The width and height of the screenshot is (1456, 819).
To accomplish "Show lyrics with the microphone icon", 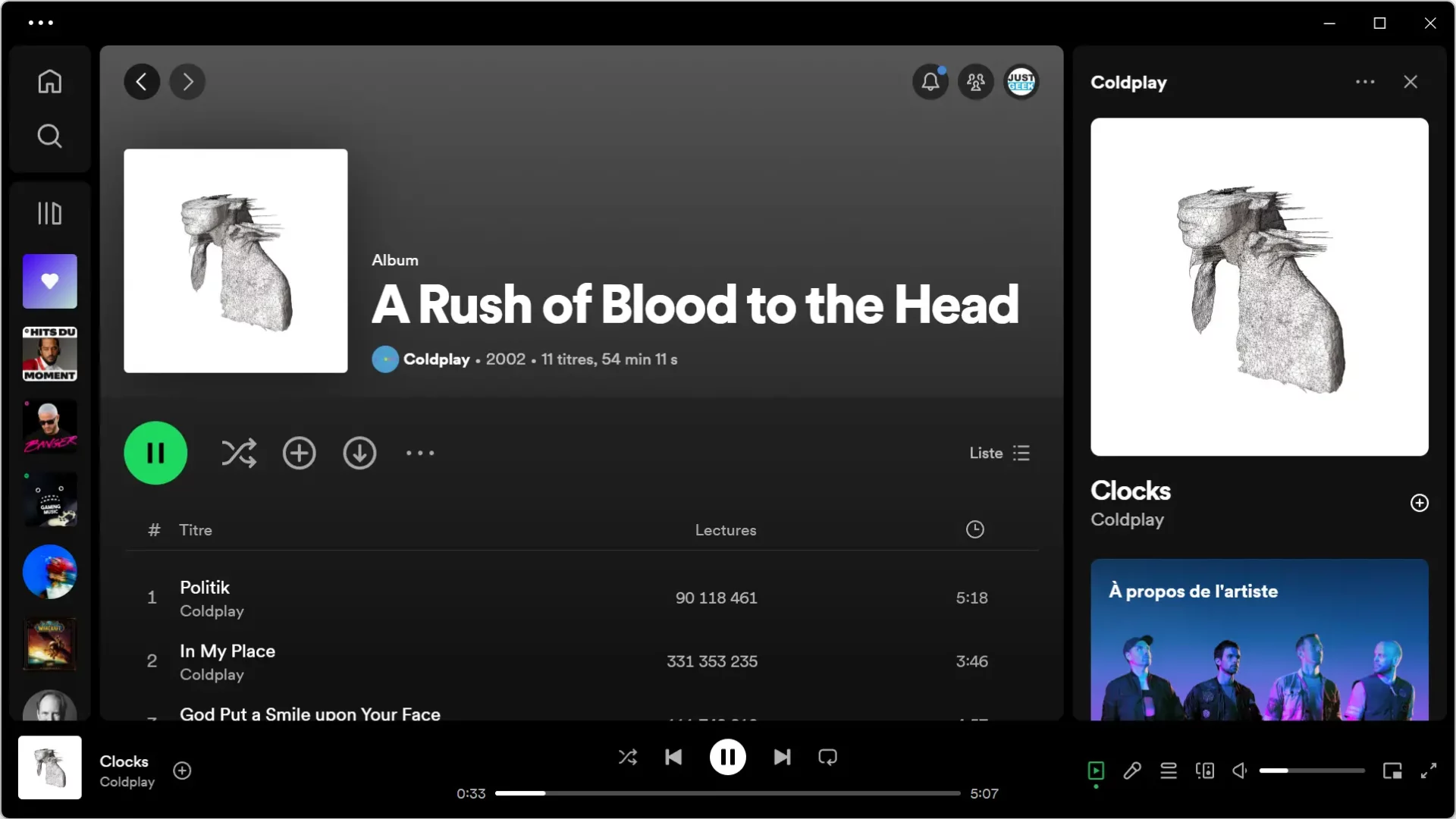I will tap(1132, 771).
